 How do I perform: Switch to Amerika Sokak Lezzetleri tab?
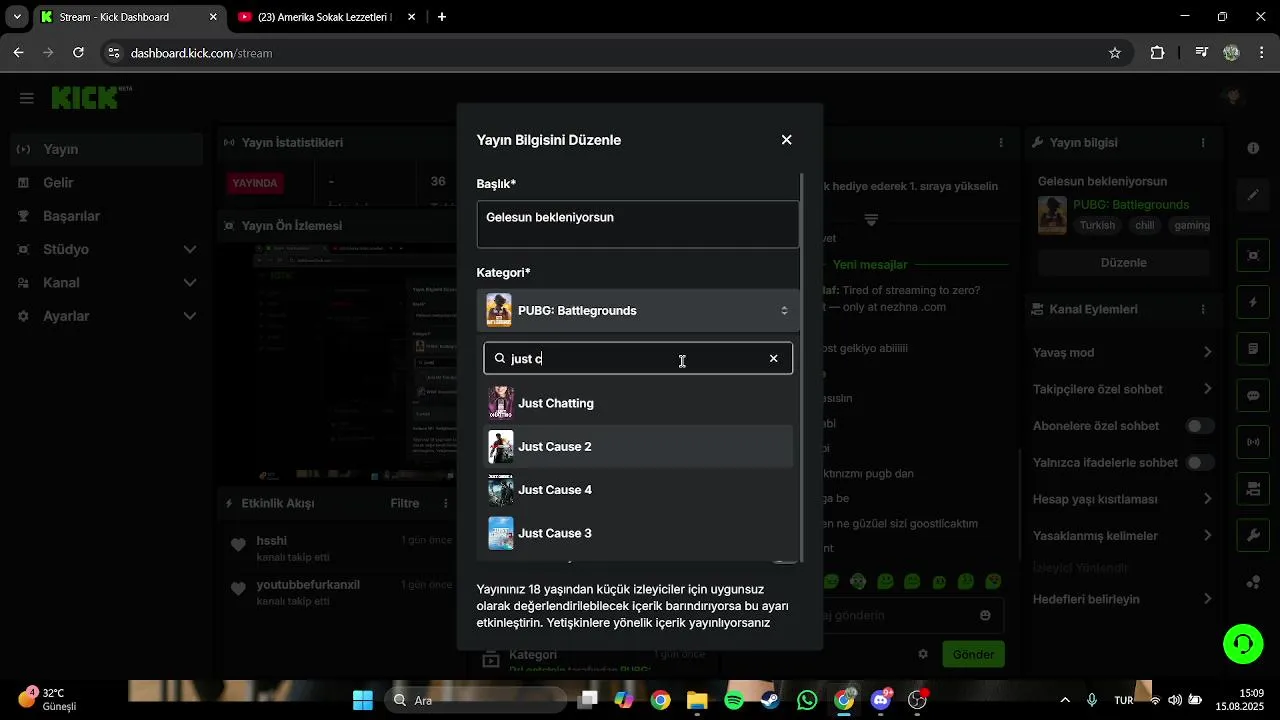click(x=325, y=17)
